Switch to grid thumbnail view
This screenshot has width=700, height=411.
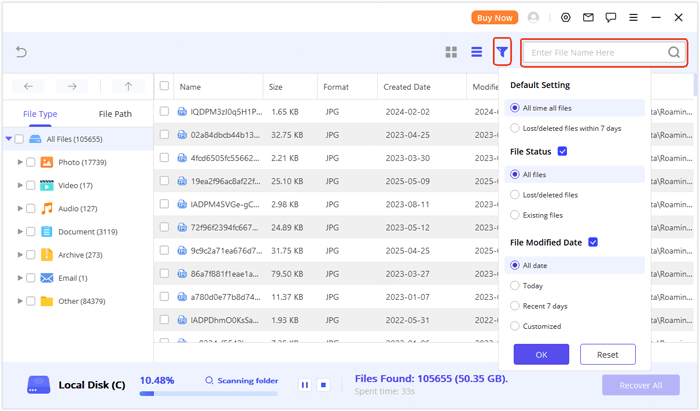451,52
